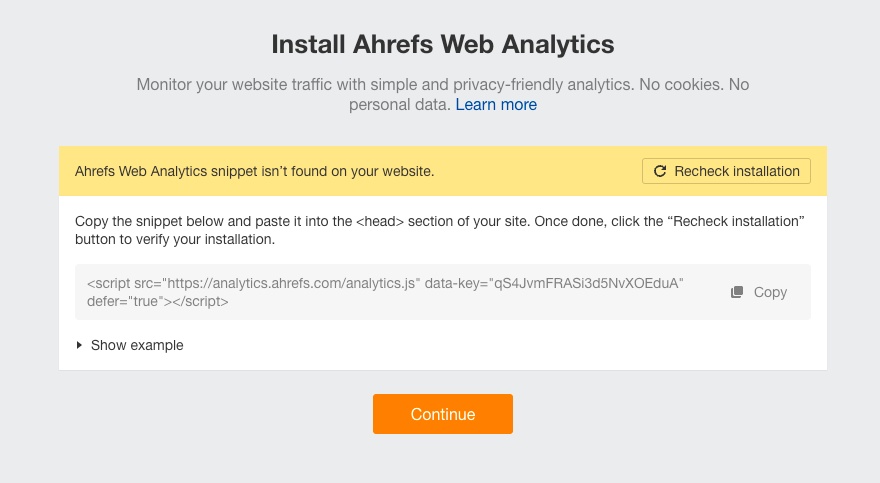Click the circular refresh arrow icon
Image resolution: width=880 pixels, height=483 pixels.
click(x=660, y=171)
